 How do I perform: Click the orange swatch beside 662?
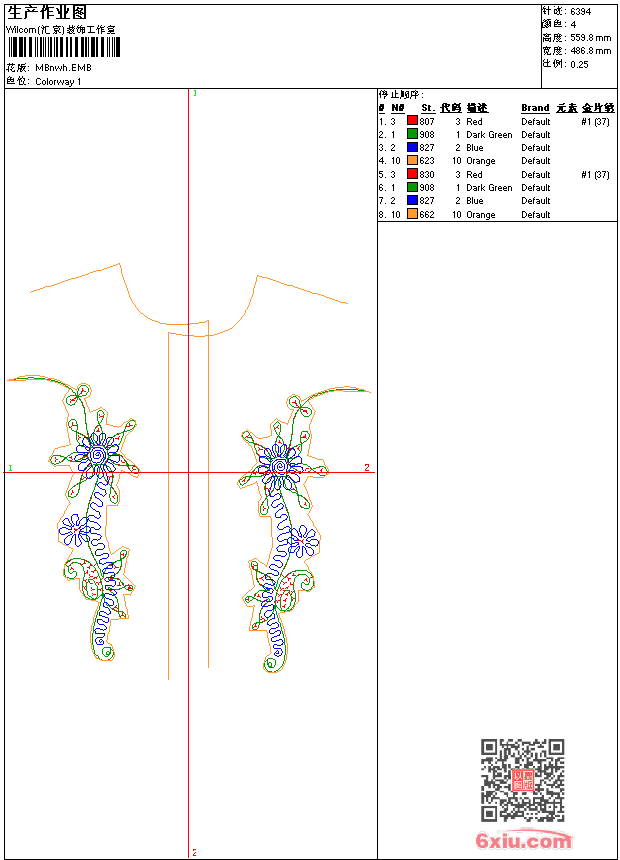tap(412, 214)
